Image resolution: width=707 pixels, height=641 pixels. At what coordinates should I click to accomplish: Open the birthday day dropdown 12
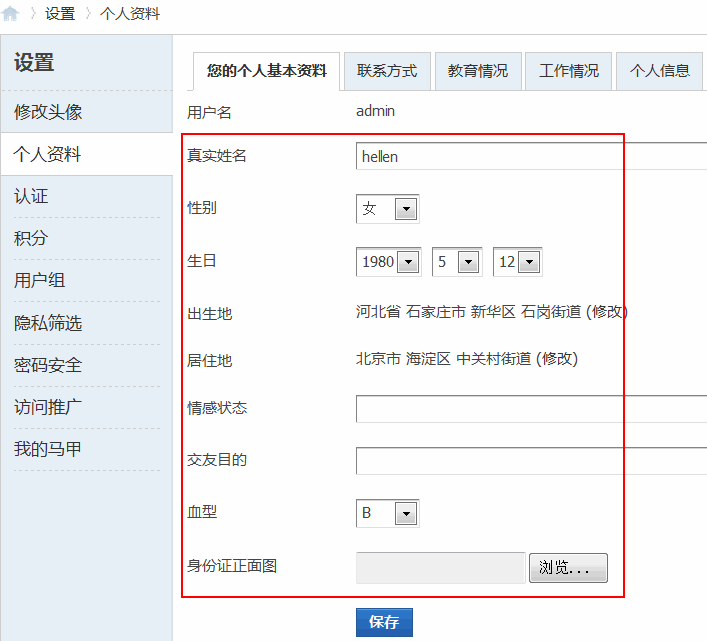click(x=518, y=261)
